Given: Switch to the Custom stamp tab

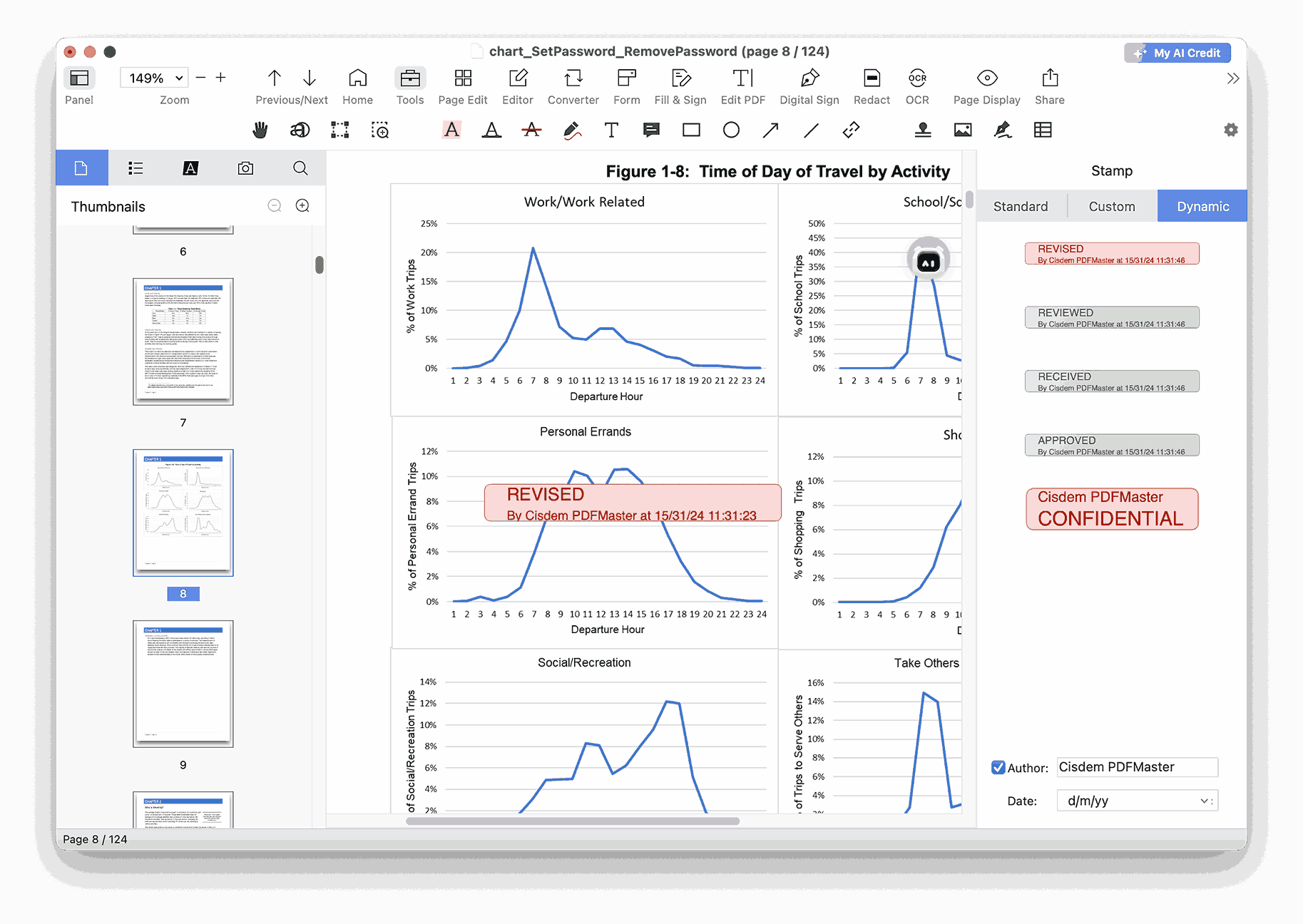Looking at the screenshot, I should pos(1111,206).
